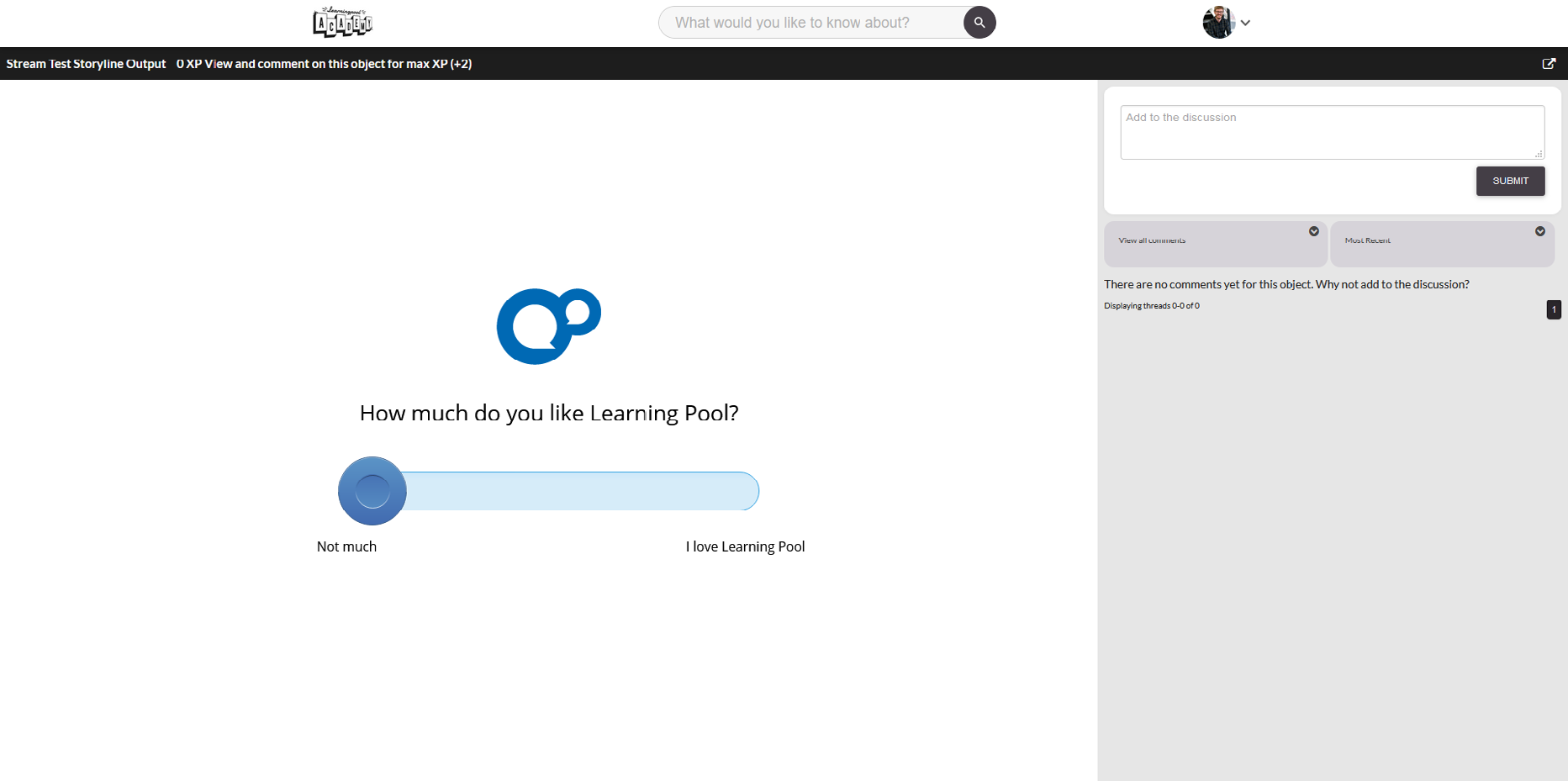Open the user profile avatar
Viewport: 1568px width, 781px height.
[x=1218, y=23]
